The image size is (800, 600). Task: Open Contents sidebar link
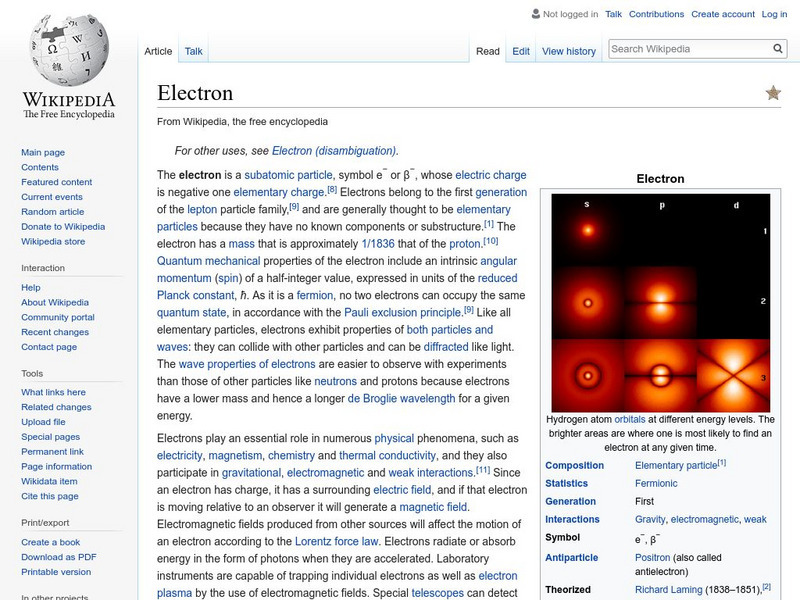pos(40,167)
